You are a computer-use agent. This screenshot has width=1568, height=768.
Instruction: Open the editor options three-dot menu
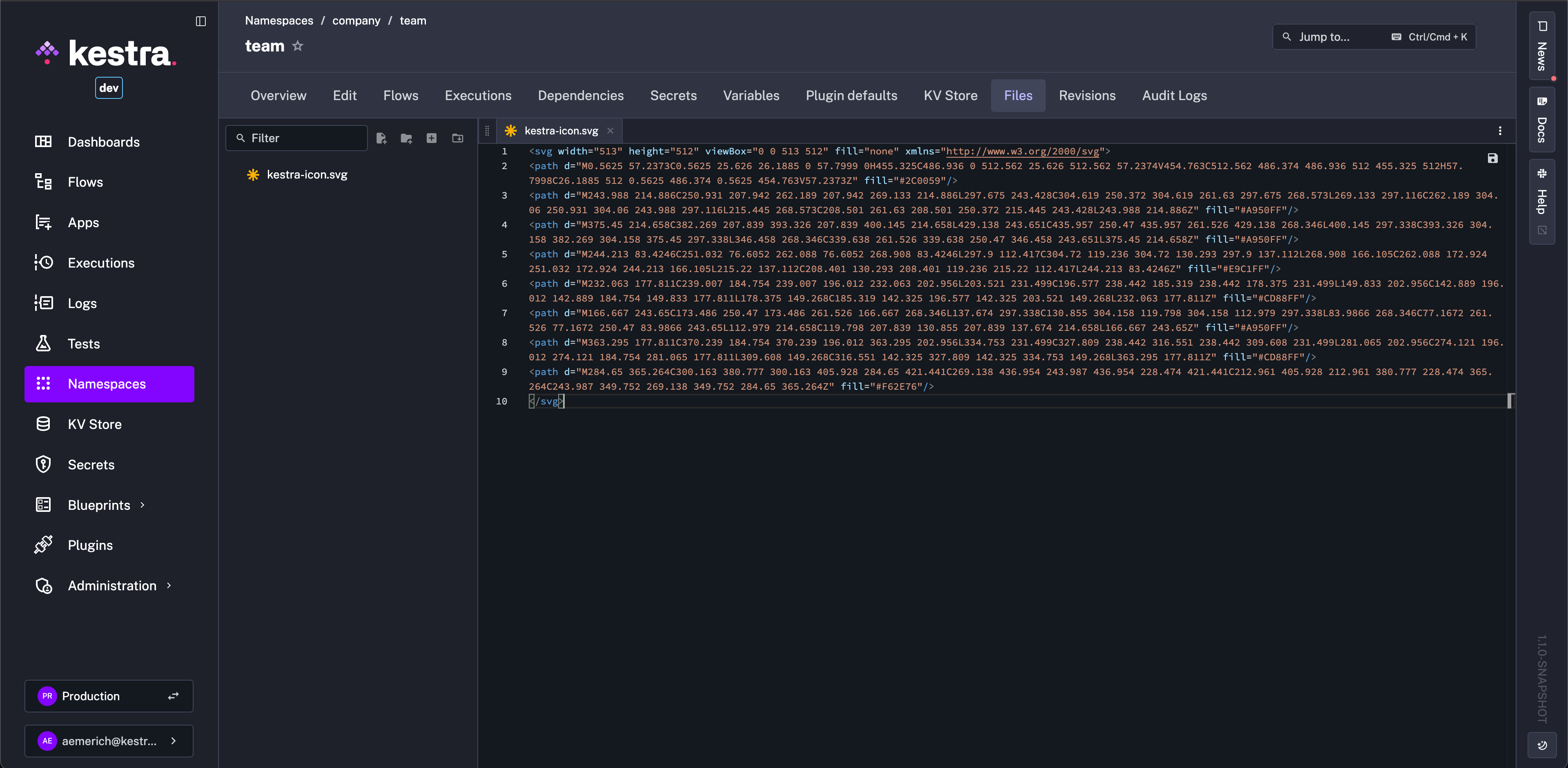[1501, 130]
